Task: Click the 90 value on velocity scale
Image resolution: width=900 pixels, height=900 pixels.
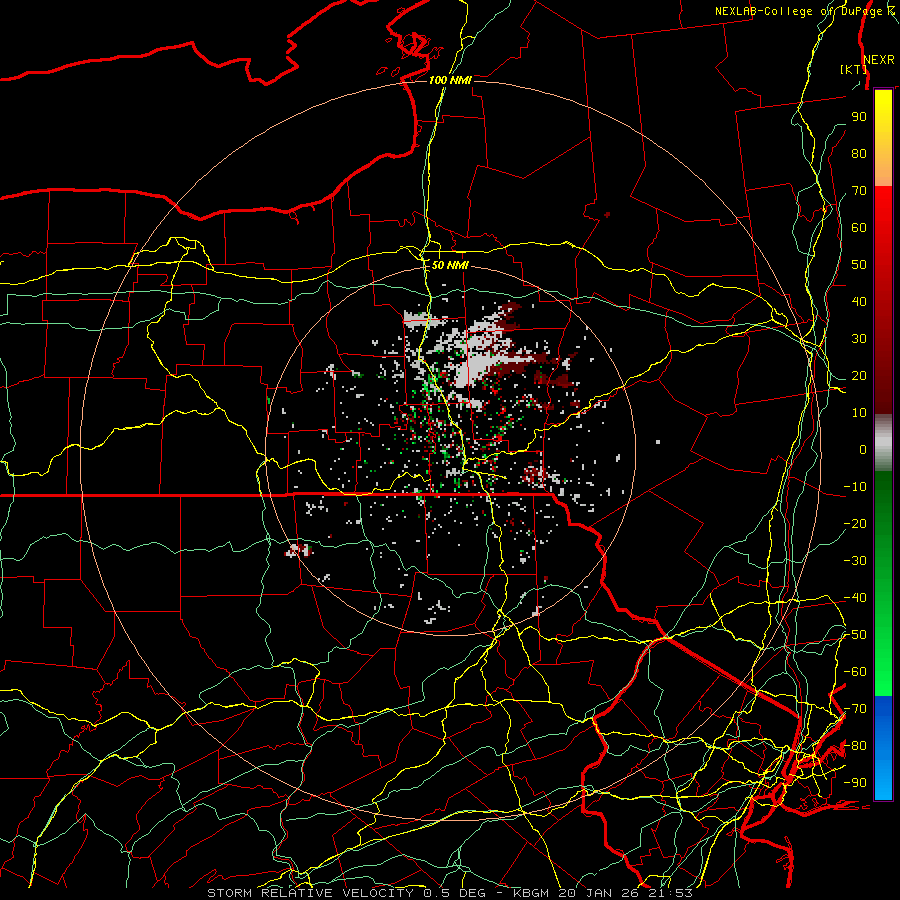Action: pyautogui.click(x=859, y=117)
